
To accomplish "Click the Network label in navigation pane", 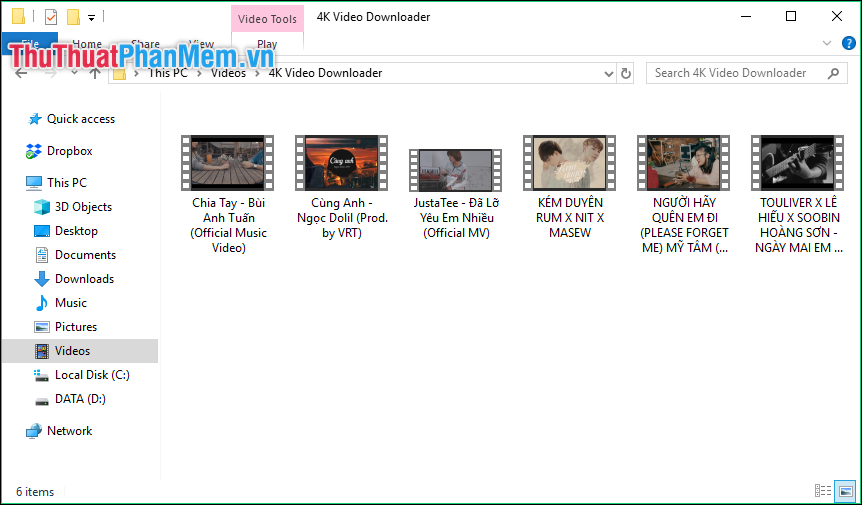I will pyautogui.click(x=70, y=431).
